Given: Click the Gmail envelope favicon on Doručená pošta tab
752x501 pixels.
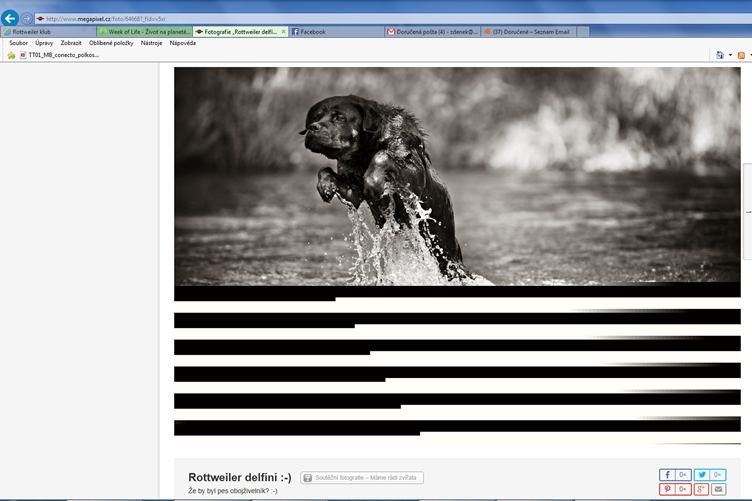Looking at the screenshot, I should (x=391, y=32).
